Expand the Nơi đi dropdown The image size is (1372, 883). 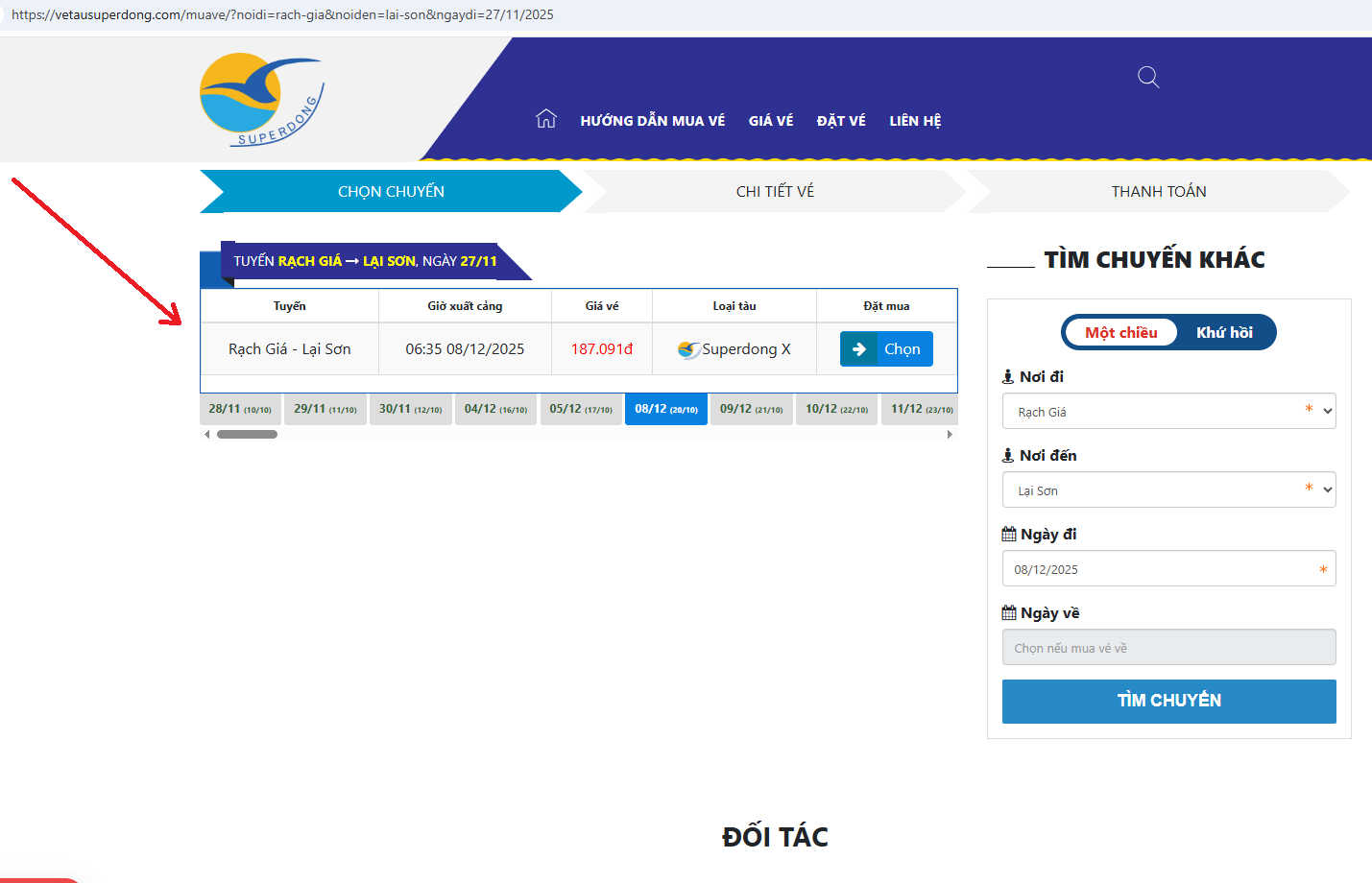click(x=1168, y=412)
